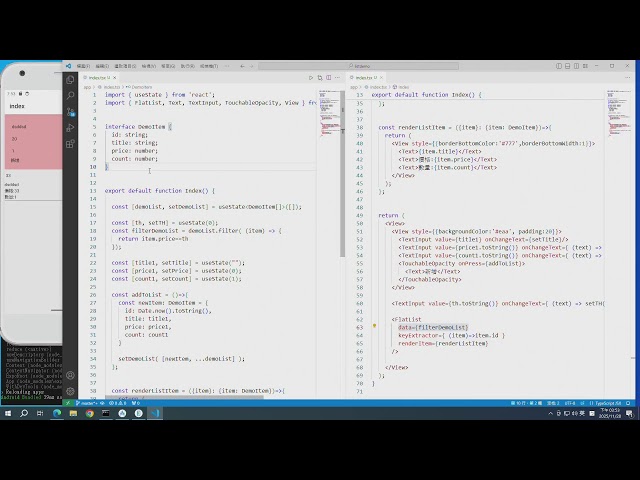The height and width of the screenshot is (480, 640).
Task: Open the first menu in the menu bar
Action: click(83, 65)
